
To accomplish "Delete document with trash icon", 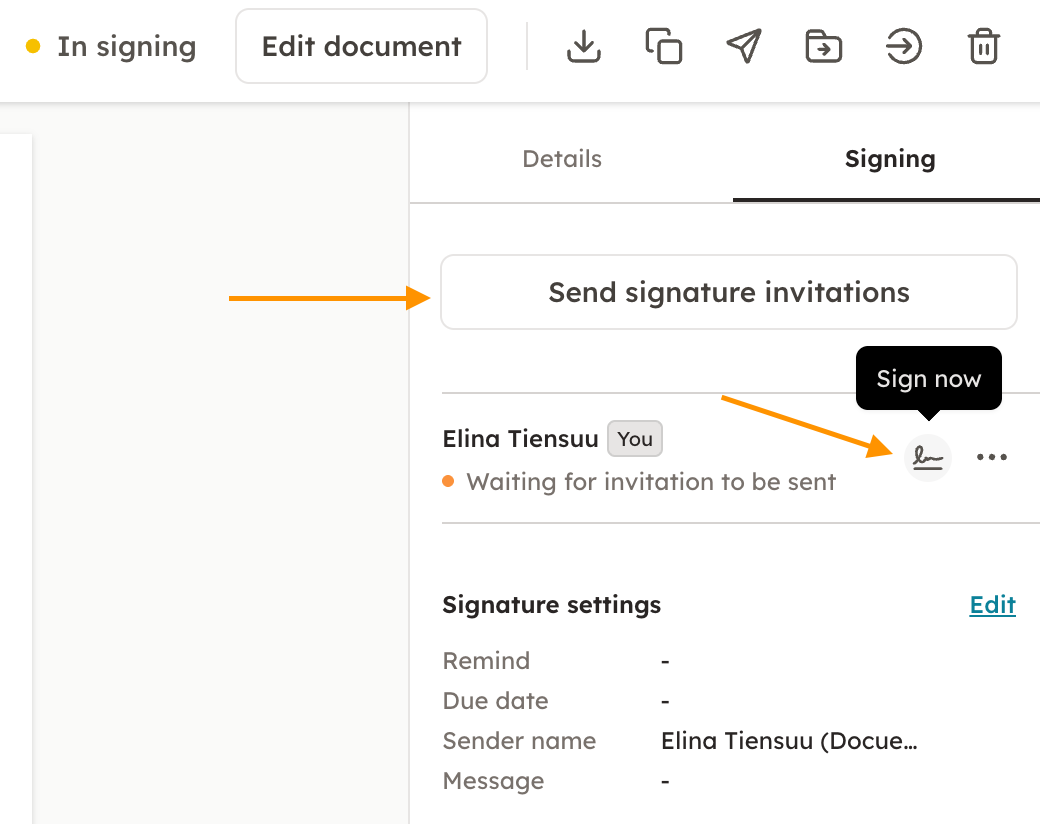I will (983, 46).
